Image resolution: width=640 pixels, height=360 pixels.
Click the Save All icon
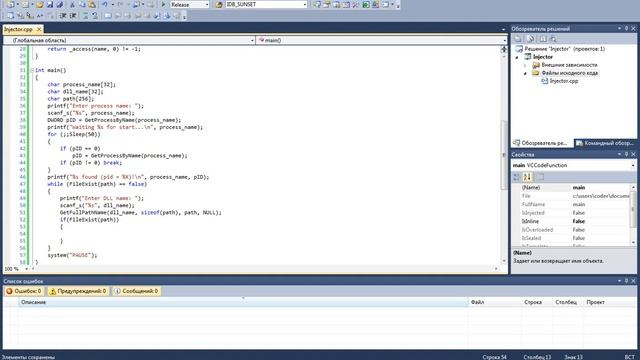click(60, 4)
